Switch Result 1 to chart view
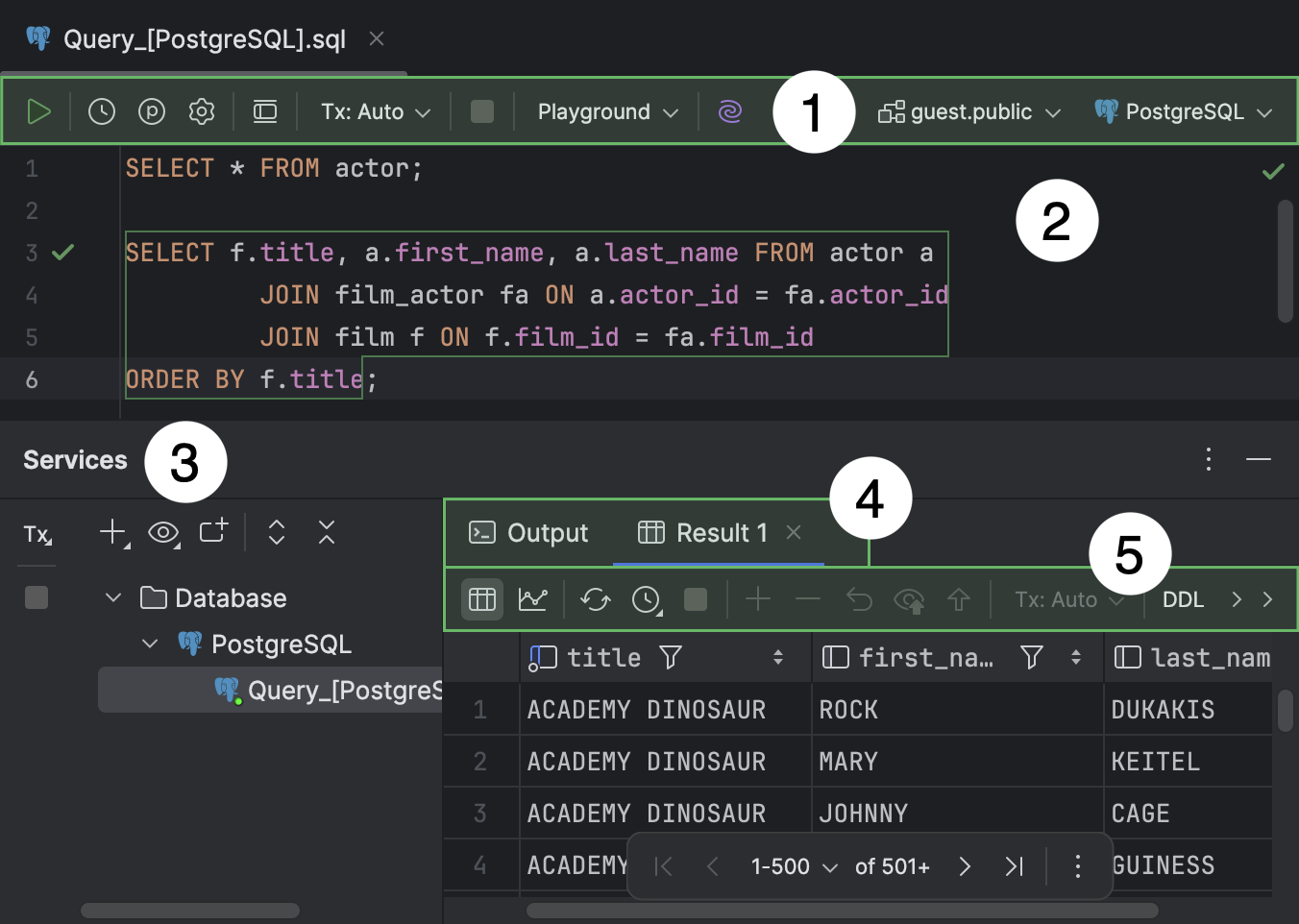 tap(532, 598)
